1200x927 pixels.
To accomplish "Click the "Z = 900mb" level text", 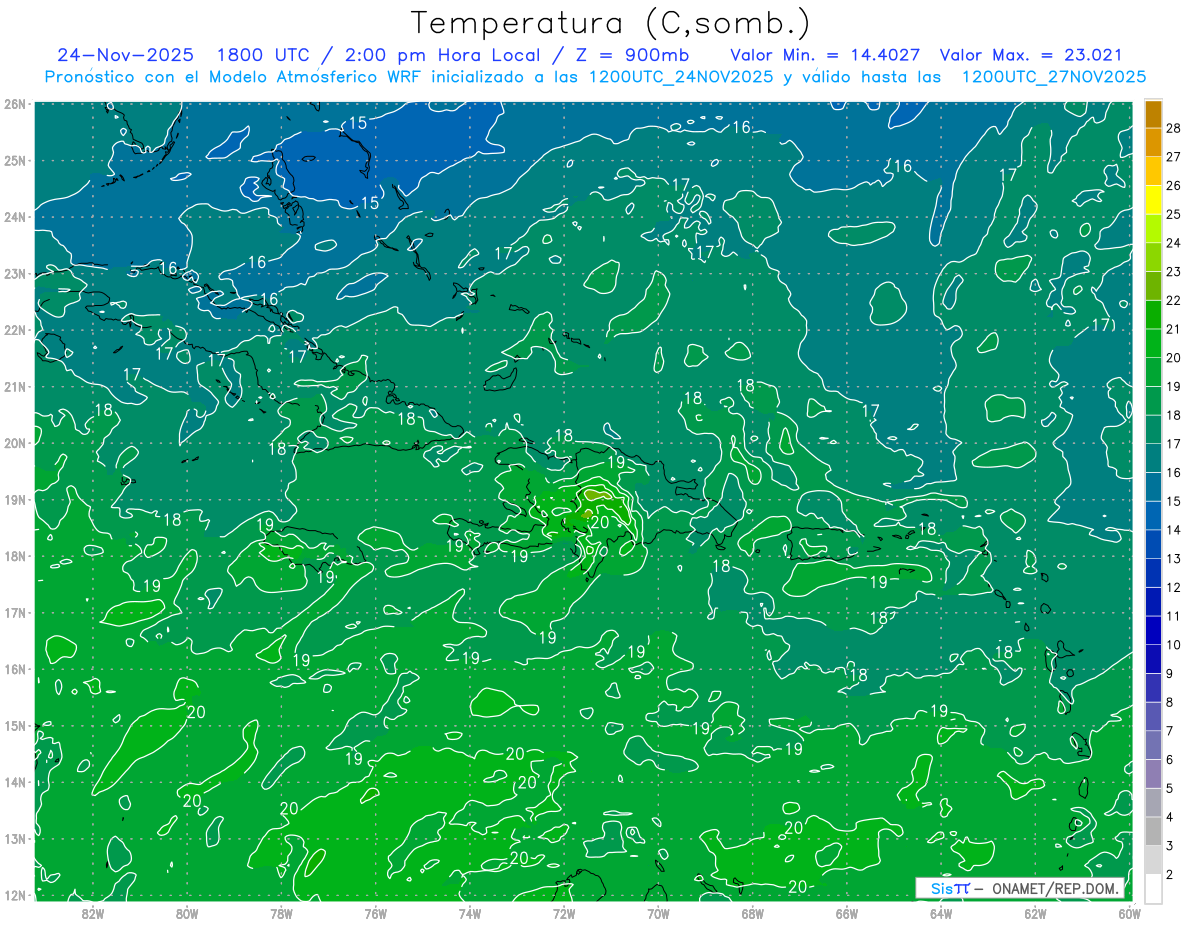I will 633,55.
